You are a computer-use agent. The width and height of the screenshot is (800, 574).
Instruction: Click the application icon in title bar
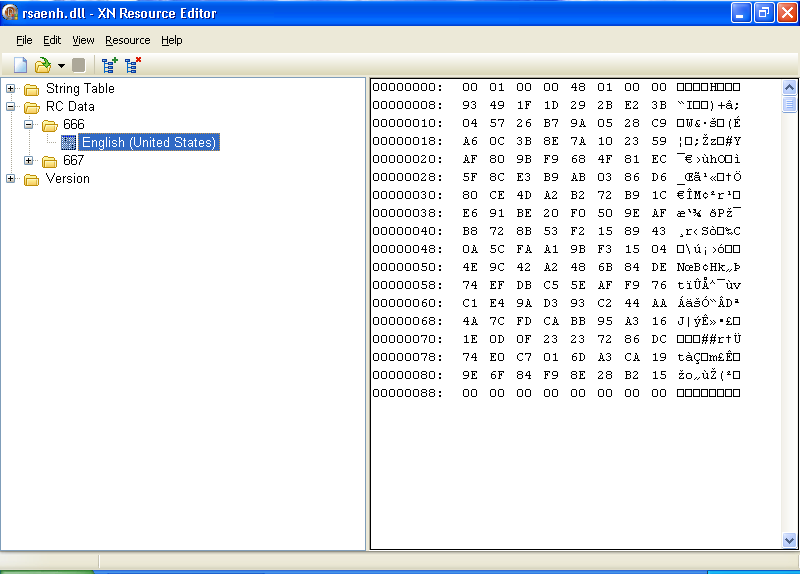12,13
